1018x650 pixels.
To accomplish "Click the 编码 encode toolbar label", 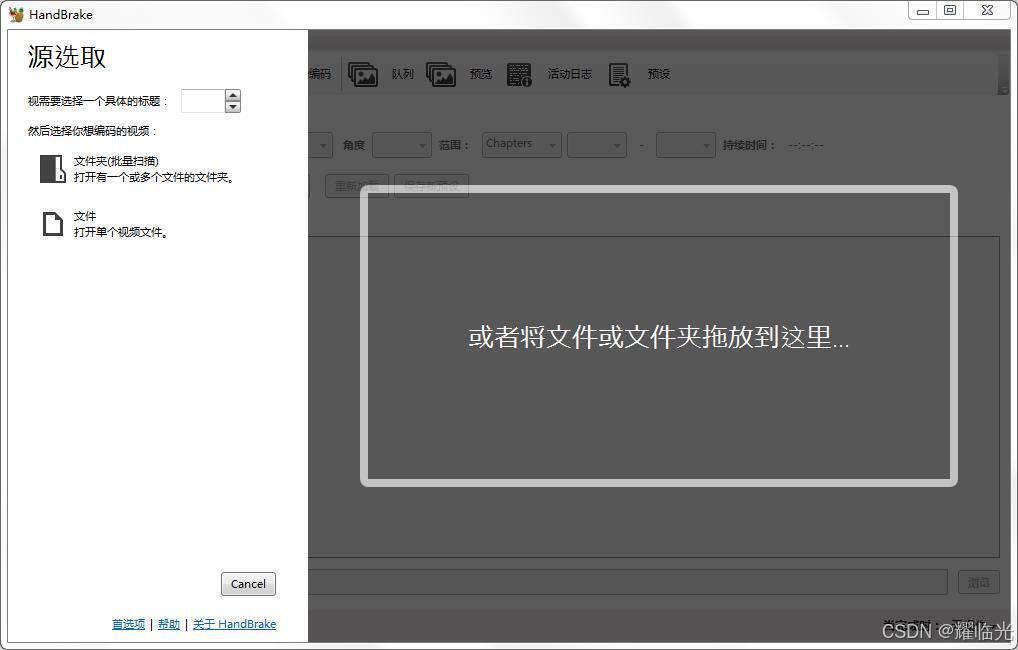I will tap(319, 74).
